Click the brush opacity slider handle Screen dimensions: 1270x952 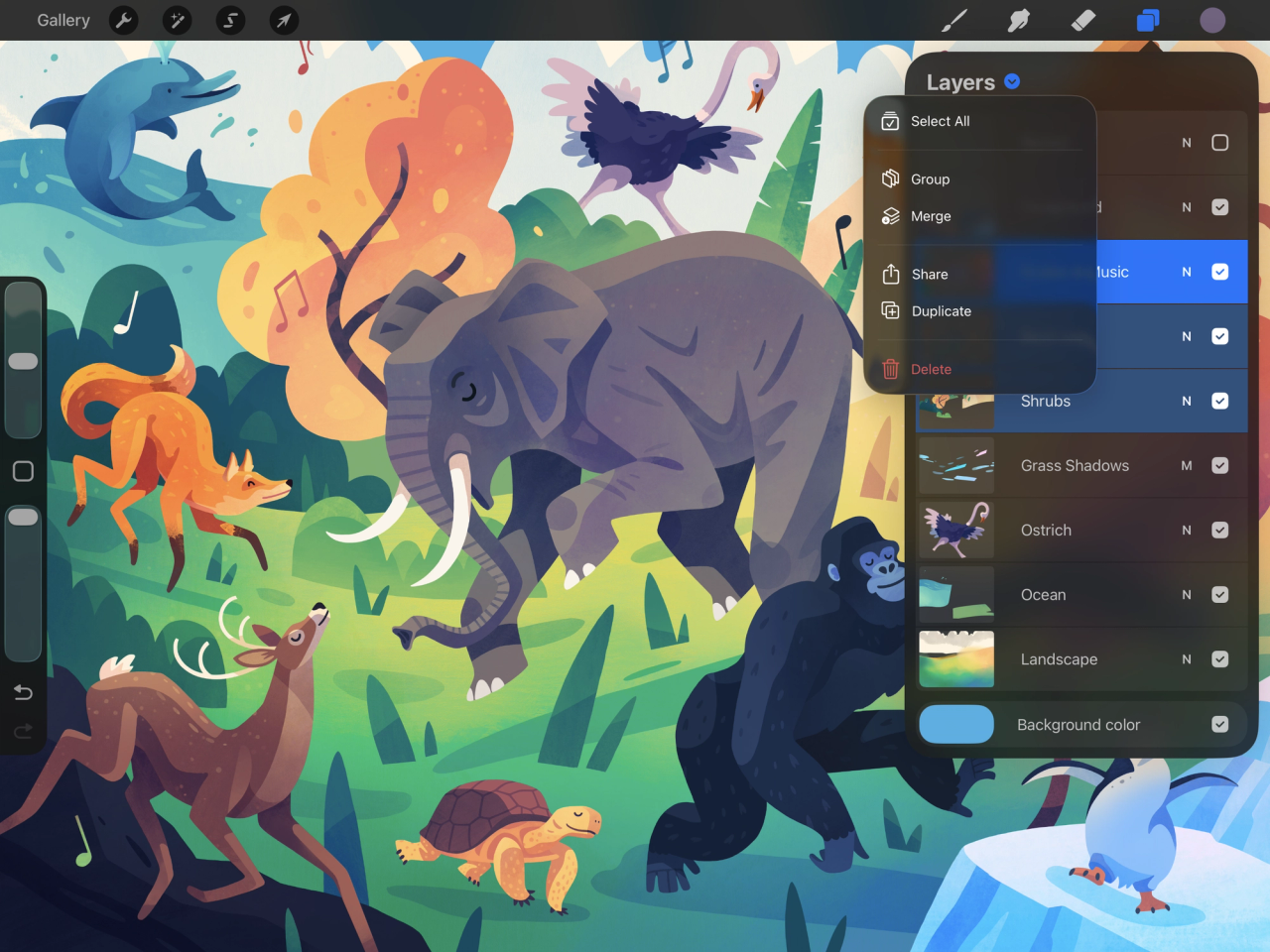point(23,517)
